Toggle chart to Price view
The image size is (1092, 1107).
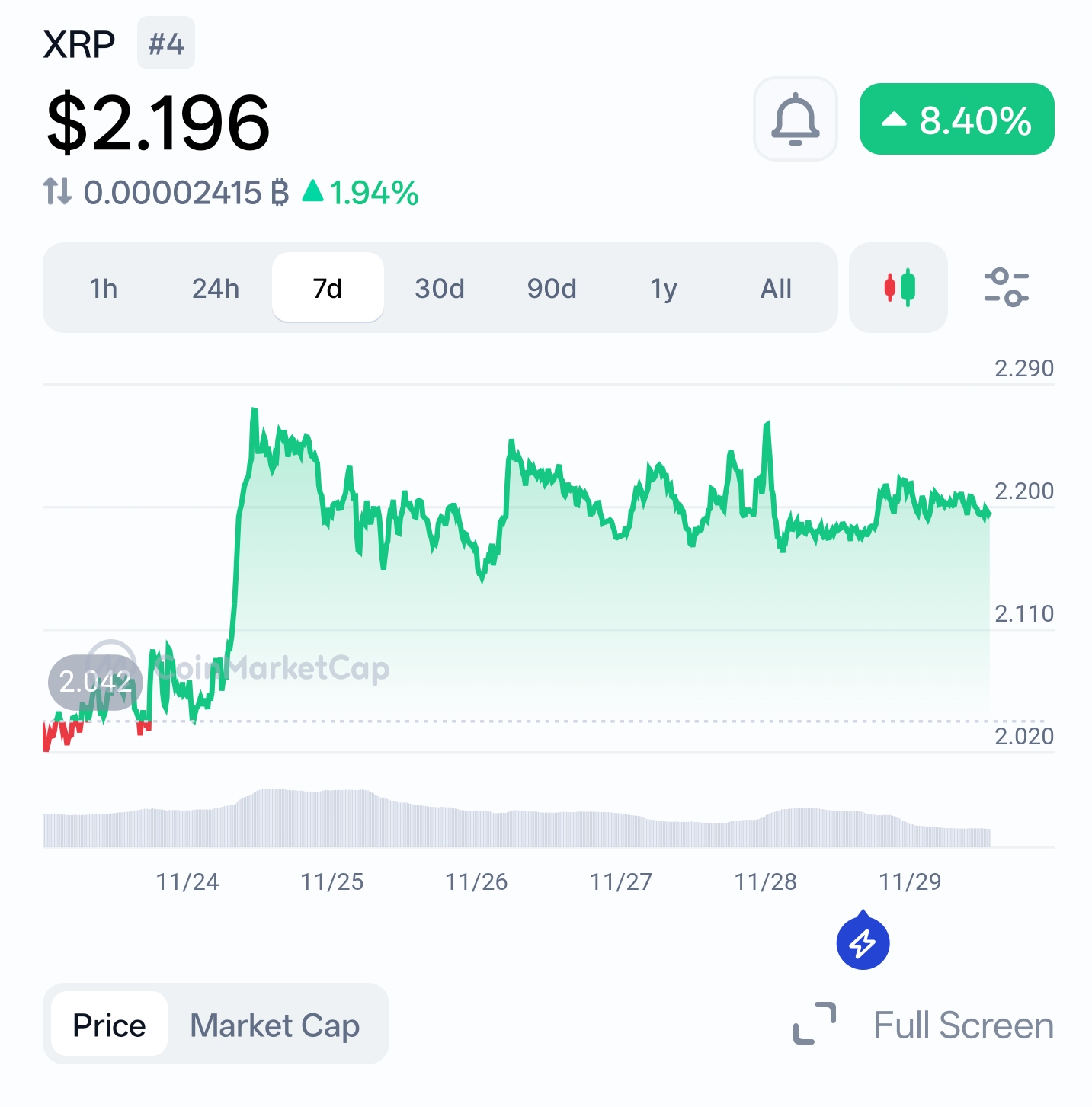click(x=109, y=1025)
